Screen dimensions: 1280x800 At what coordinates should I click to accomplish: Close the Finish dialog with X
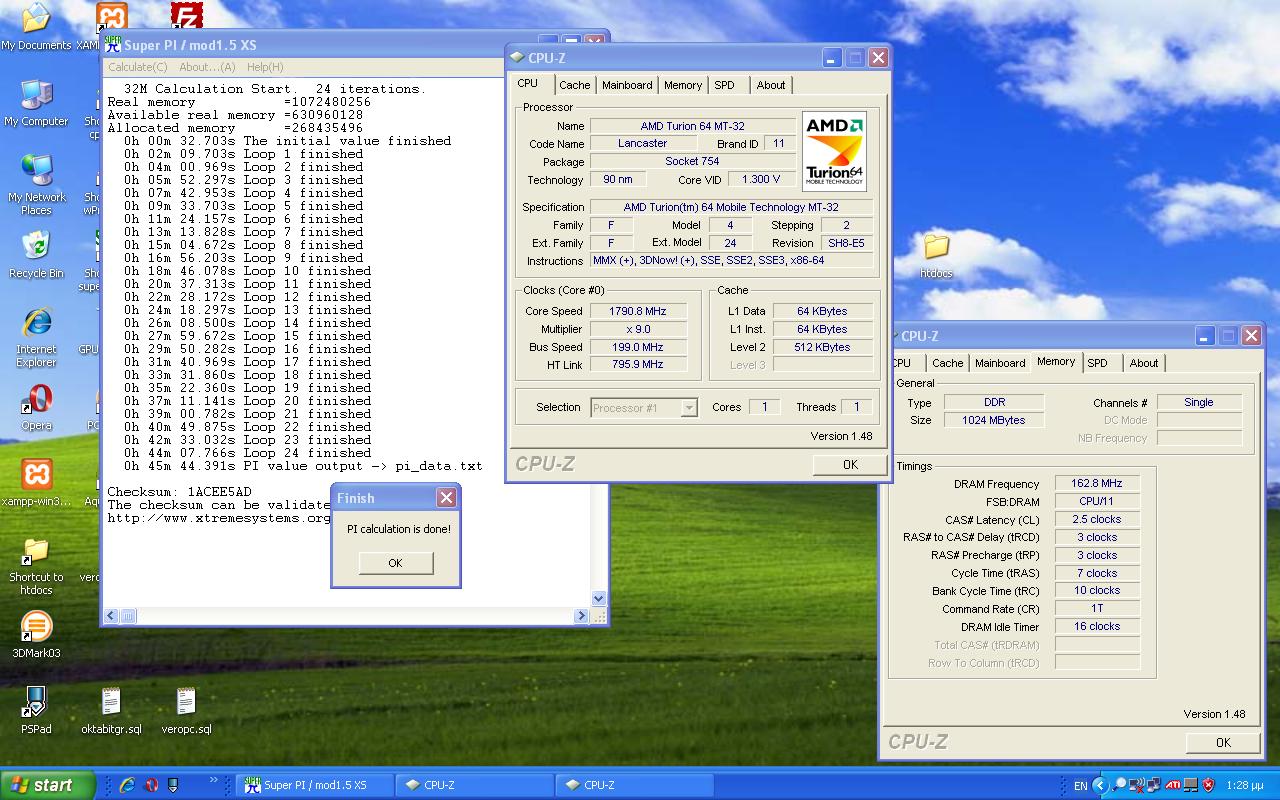point(446,497)
